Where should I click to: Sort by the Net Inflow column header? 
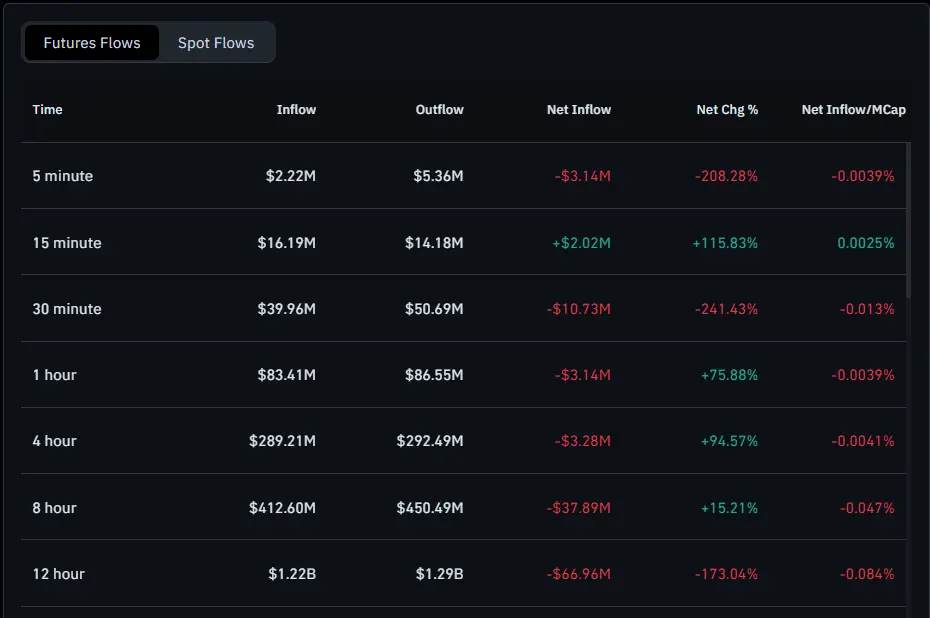click(x=579, y=110)
